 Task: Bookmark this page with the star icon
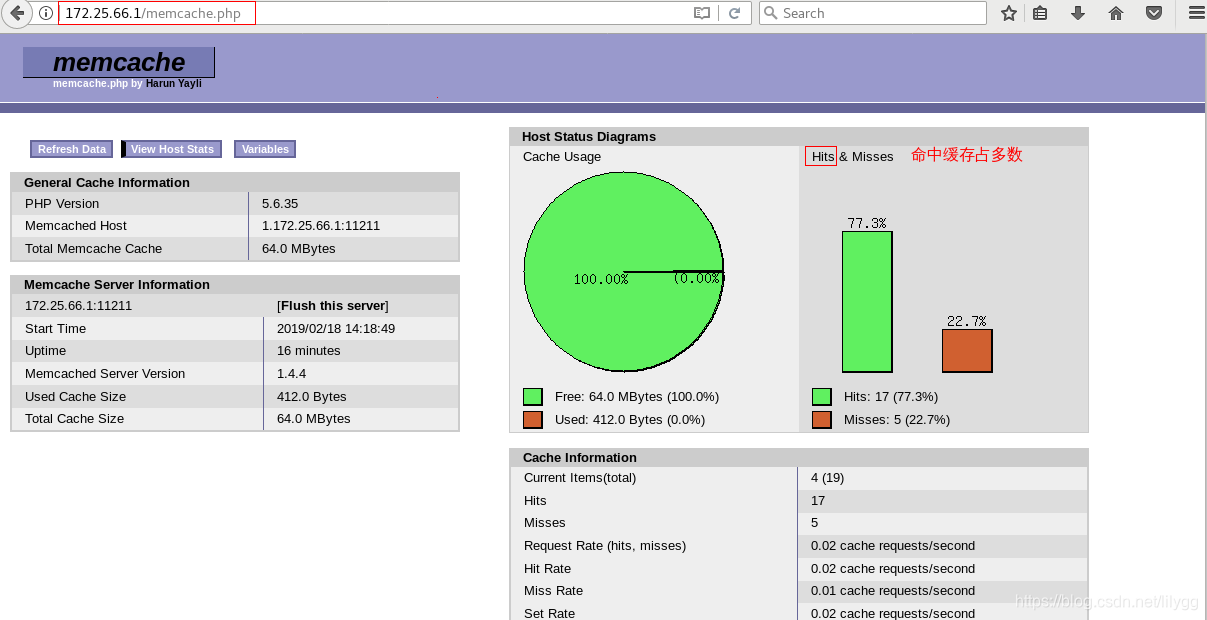coord(1009,13)
